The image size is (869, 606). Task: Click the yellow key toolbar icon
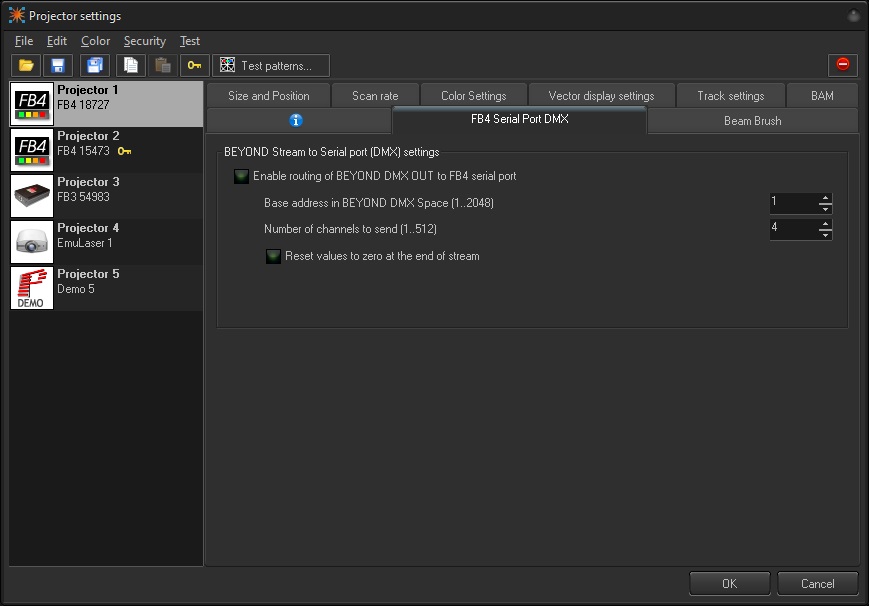[195, 66]
